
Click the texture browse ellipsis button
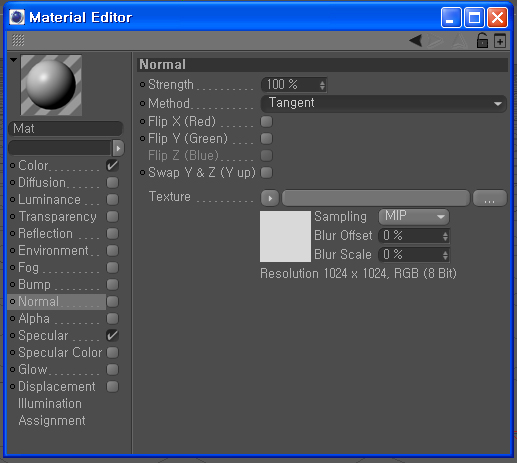pyautogui.click(x=489, y=198)
